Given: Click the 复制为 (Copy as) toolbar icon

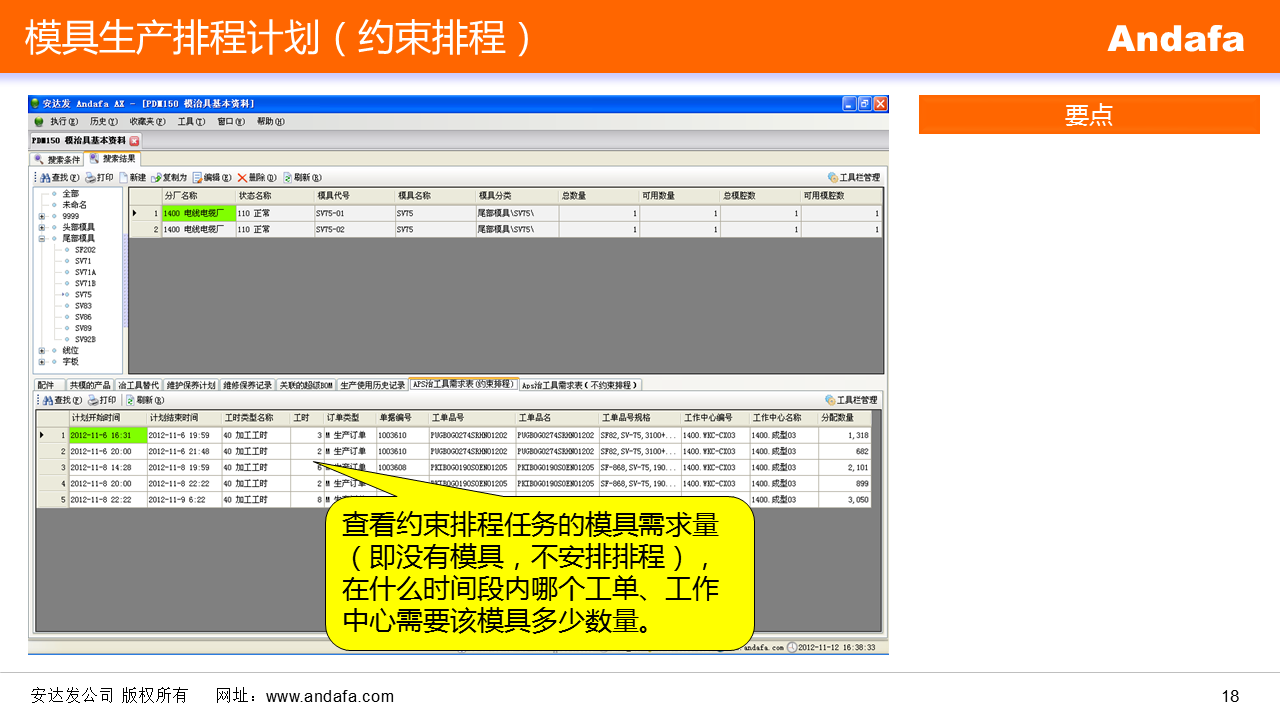Looking at the screenshot, I should click(x=156, y=177).
